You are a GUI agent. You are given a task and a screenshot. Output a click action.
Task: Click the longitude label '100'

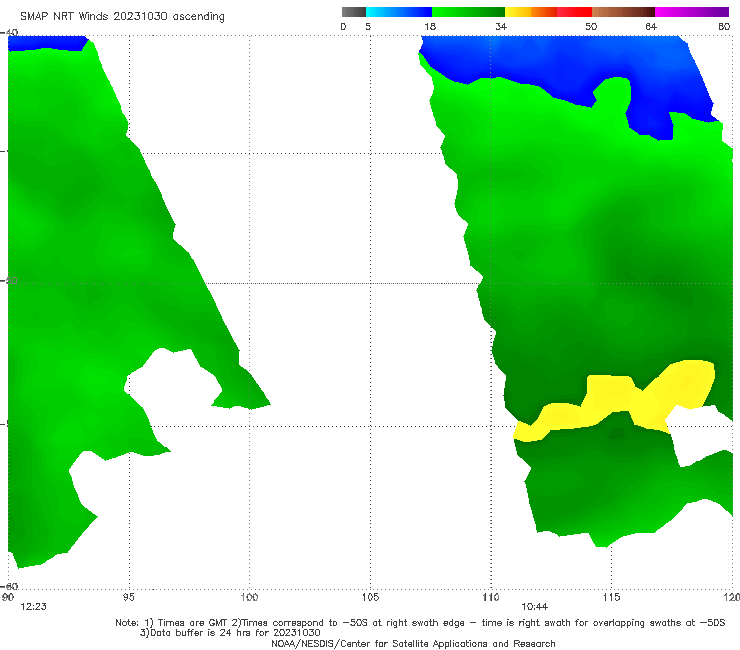click(x=249, y=598)
